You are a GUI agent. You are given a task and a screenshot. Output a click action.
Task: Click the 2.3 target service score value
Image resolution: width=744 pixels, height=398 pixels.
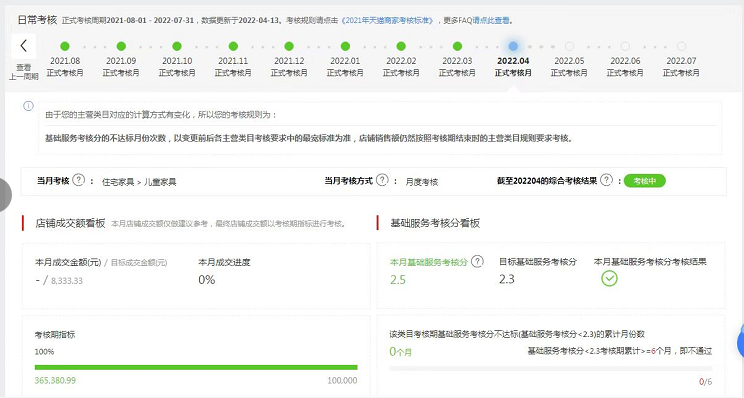(507, 279)
